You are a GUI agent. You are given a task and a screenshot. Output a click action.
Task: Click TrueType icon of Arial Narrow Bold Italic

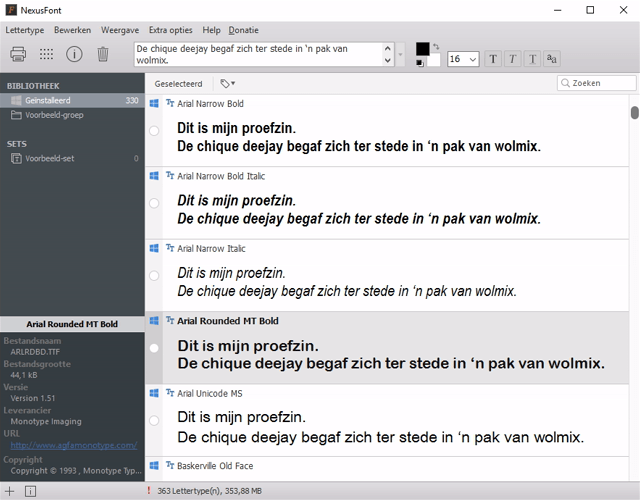(170, 176)
